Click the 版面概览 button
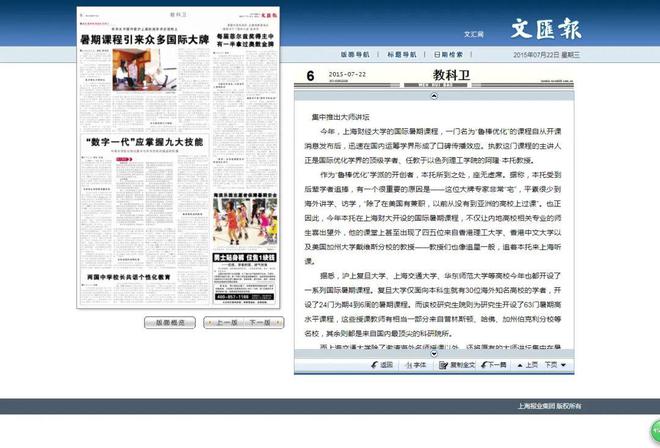660x448 pixels. (x=170, y=323)
